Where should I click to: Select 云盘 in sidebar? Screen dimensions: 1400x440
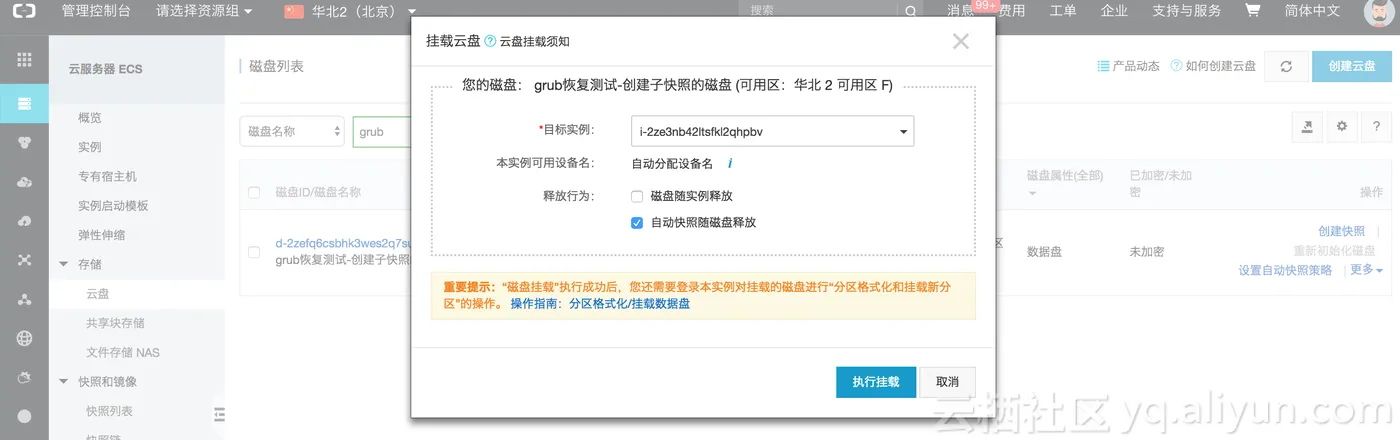pyautogui.click(x=98, y=294)
